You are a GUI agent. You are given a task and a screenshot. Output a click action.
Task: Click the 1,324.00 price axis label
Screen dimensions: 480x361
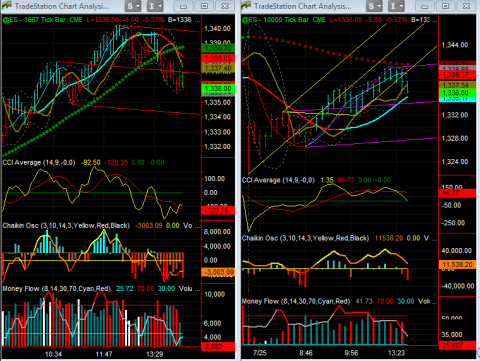click(455, 161)
